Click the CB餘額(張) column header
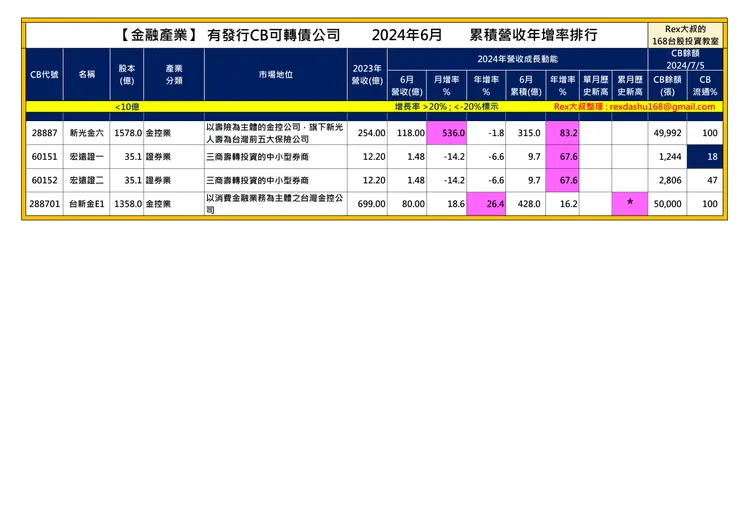740x523 pixels. 667,85
